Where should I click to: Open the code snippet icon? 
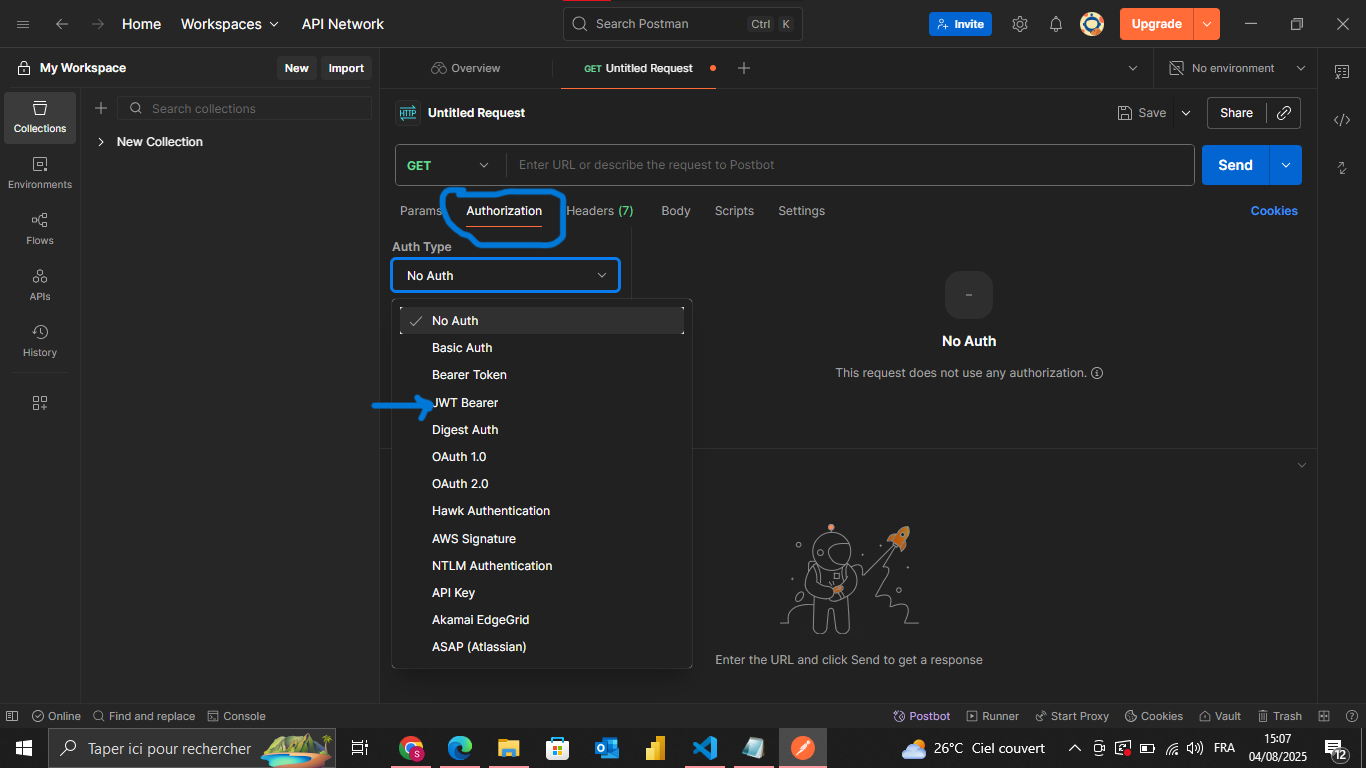(1342, 120)
